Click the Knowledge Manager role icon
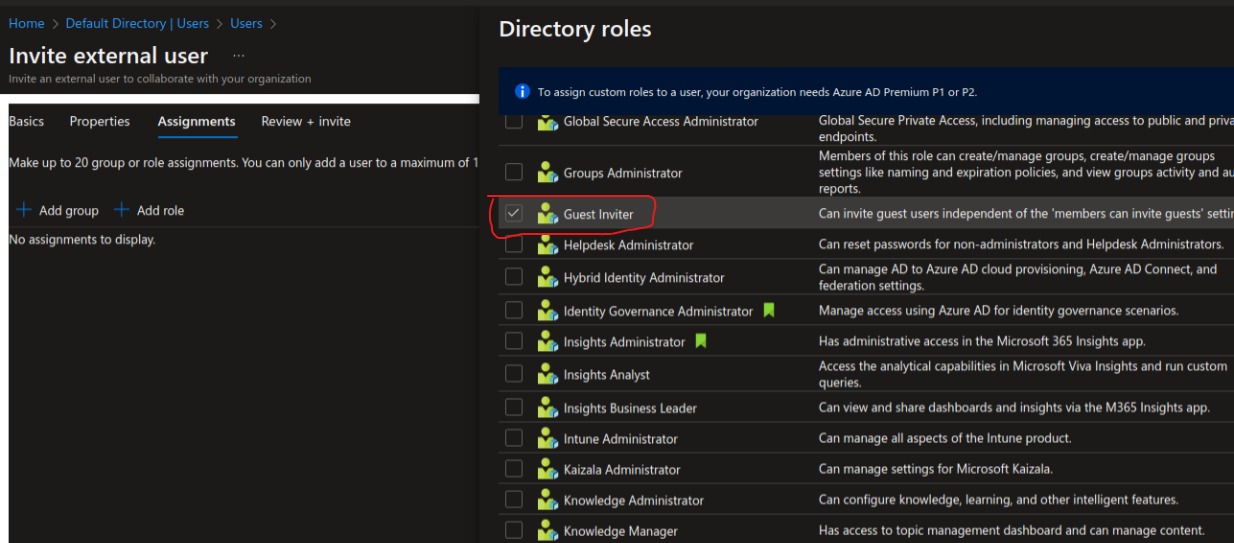This screenshot has height=543, width=1234. tap(546, 532)
